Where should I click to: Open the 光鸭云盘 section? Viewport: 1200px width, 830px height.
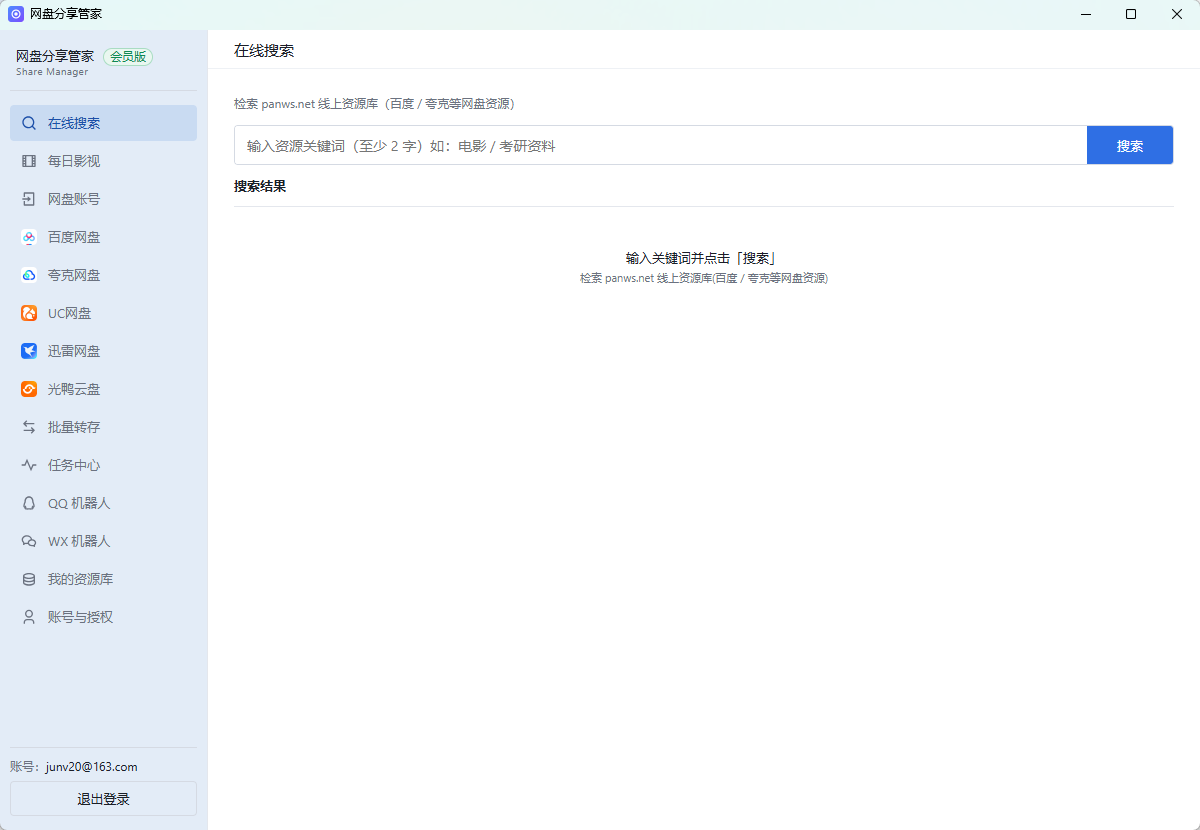point(104,389)
